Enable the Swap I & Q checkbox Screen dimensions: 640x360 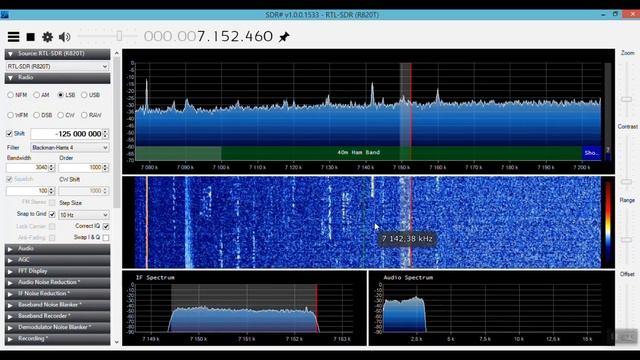click(106, 238)
